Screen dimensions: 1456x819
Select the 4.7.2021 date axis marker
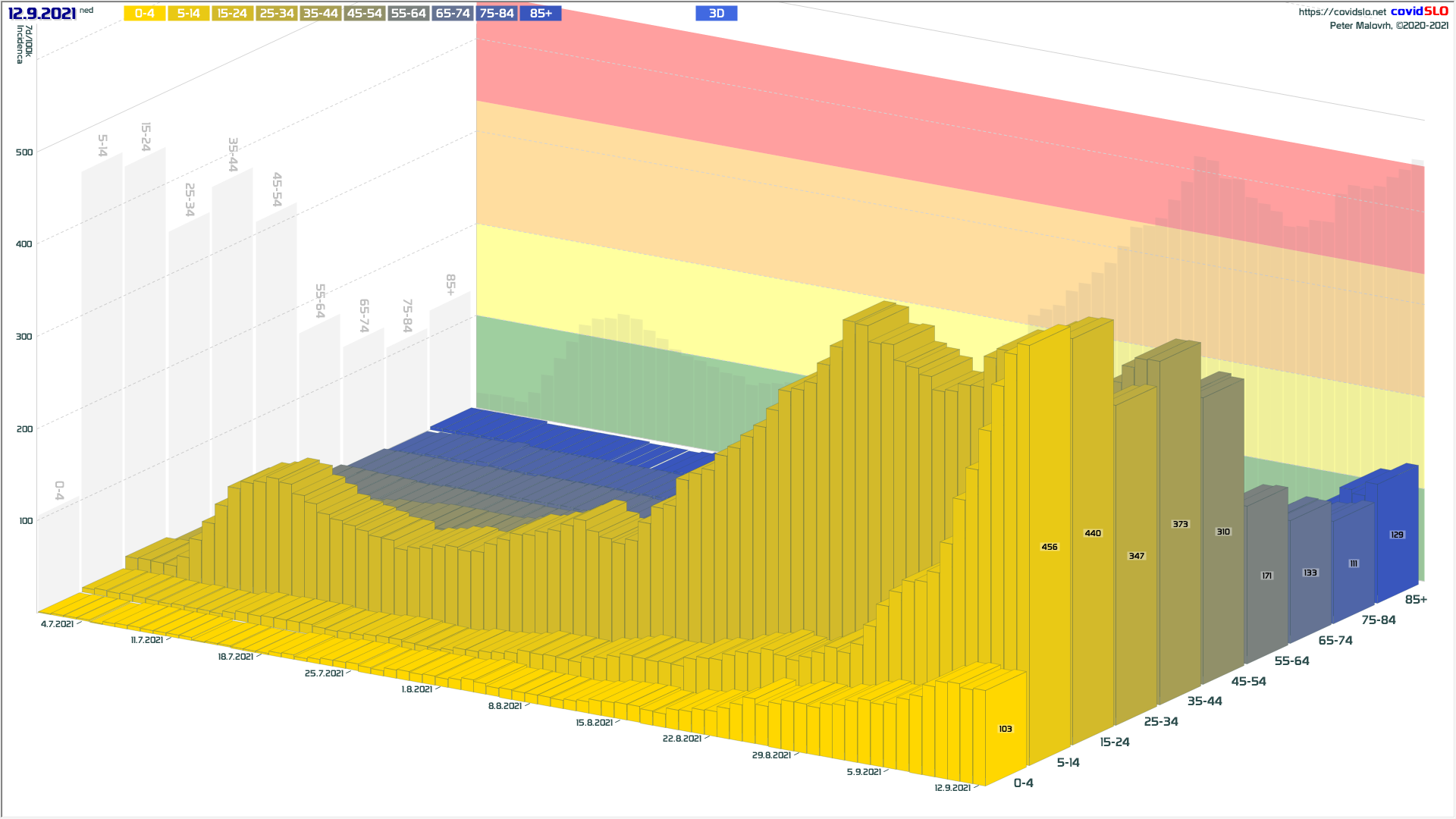click(57, 624)
